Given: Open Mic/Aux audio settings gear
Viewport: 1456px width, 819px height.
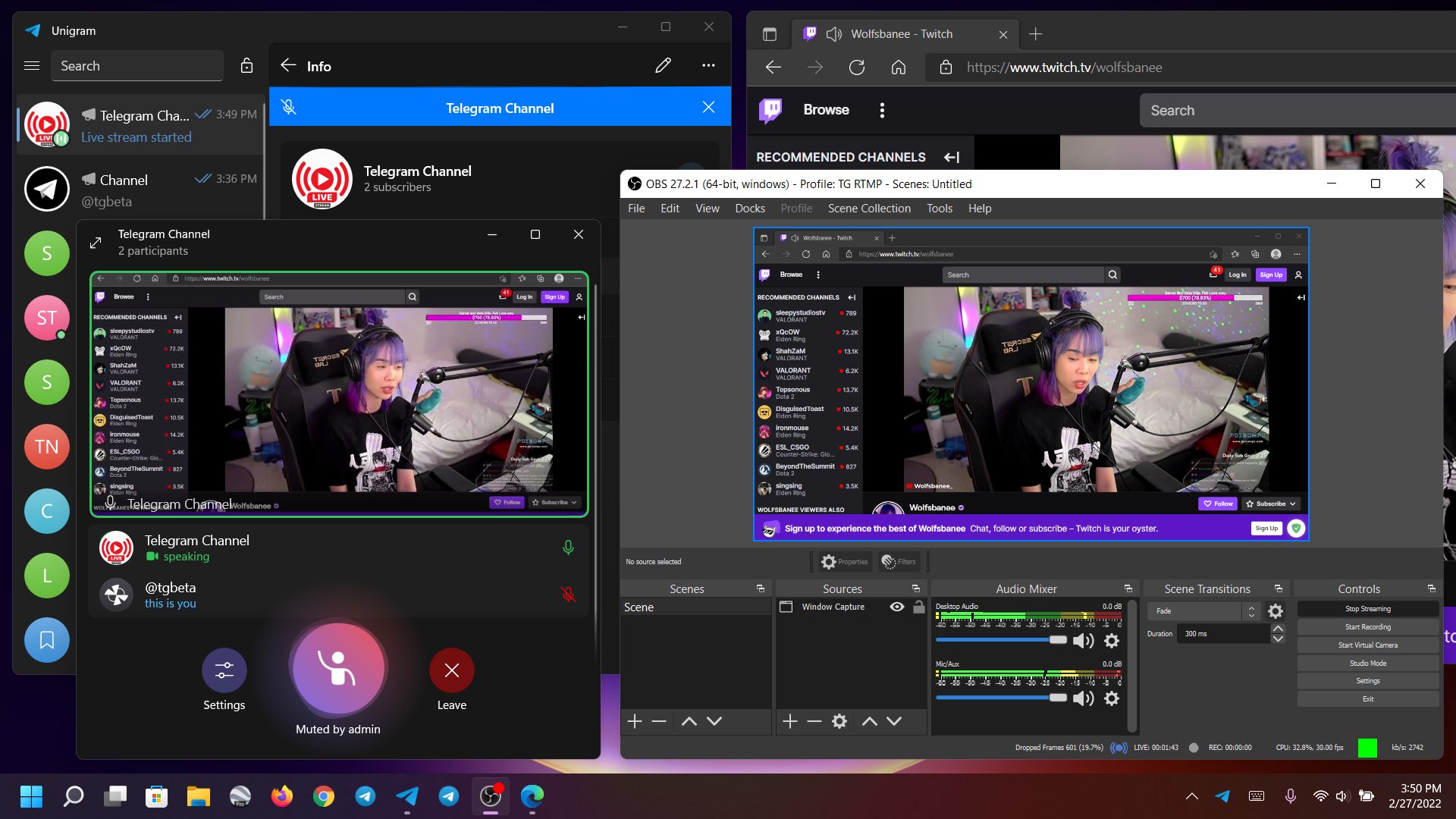Looking at the screenshot, I should [1111, 698].
